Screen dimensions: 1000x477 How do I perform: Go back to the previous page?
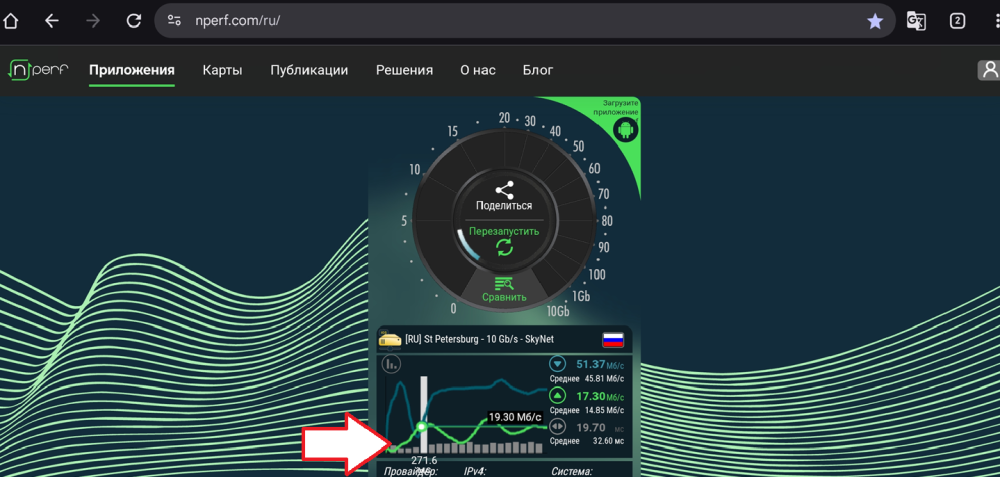52,21
